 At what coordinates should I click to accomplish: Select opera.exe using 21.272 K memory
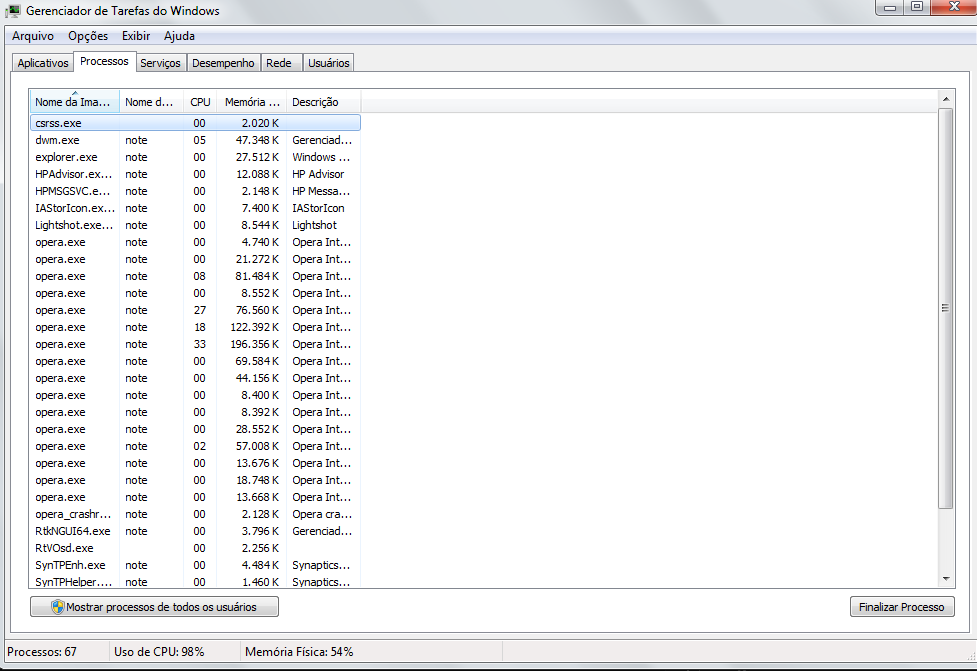(x=195, y=259)
